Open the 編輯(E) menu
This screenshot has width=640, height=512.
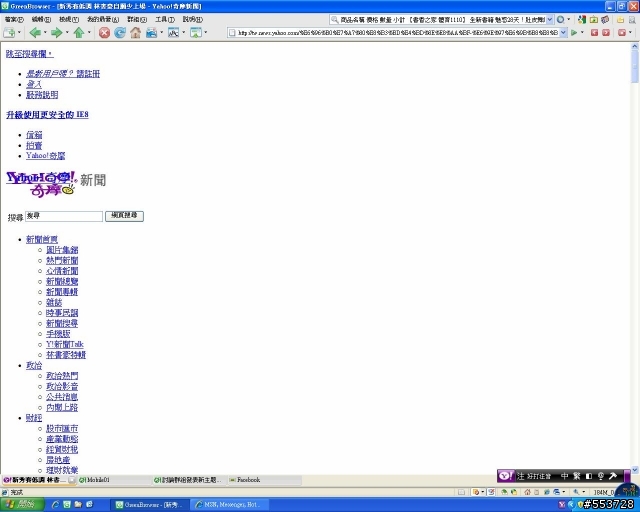(x=41, y=19)
